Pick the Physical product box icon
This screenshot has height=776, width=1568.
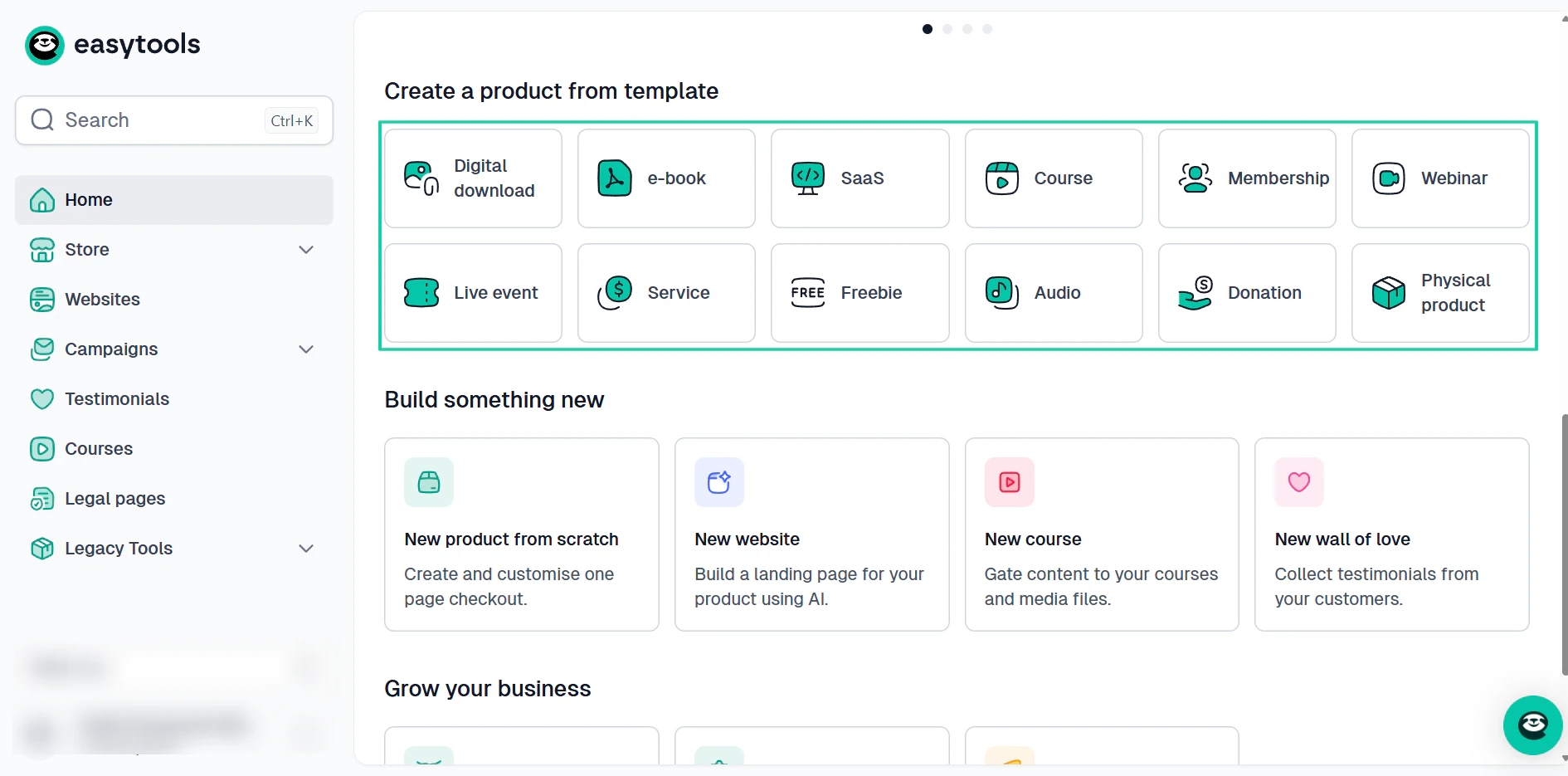pos(1389,293)
